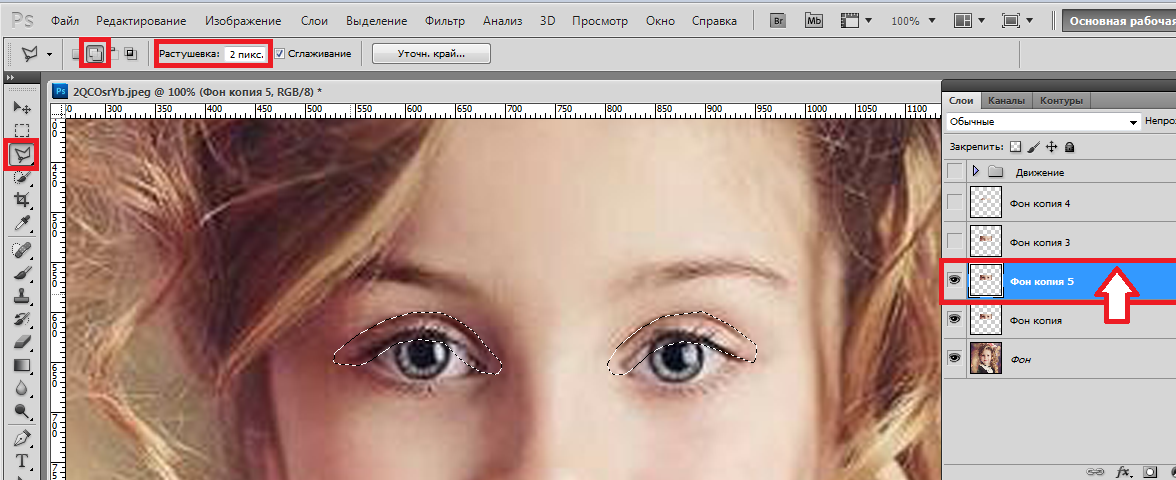
Task: Open the Редактирование menu
Action: click(141, 21)
